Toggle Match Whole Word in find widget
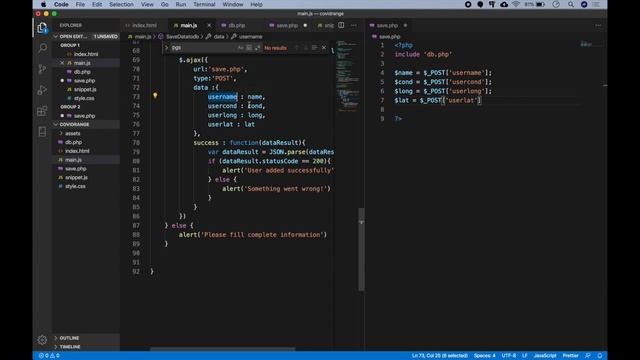Image resolution: width=640 pixels, height=360 pixels. click(x=249, y=48)
